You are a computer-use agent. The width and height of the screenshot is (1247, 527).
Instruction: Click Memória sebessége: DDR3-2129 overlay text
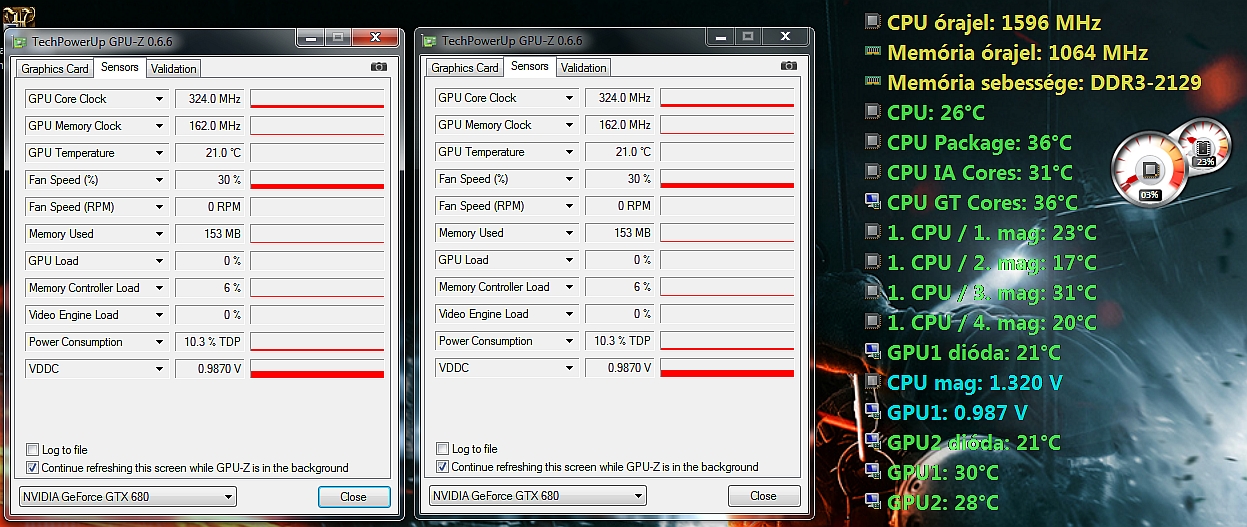click(1044, 82)
